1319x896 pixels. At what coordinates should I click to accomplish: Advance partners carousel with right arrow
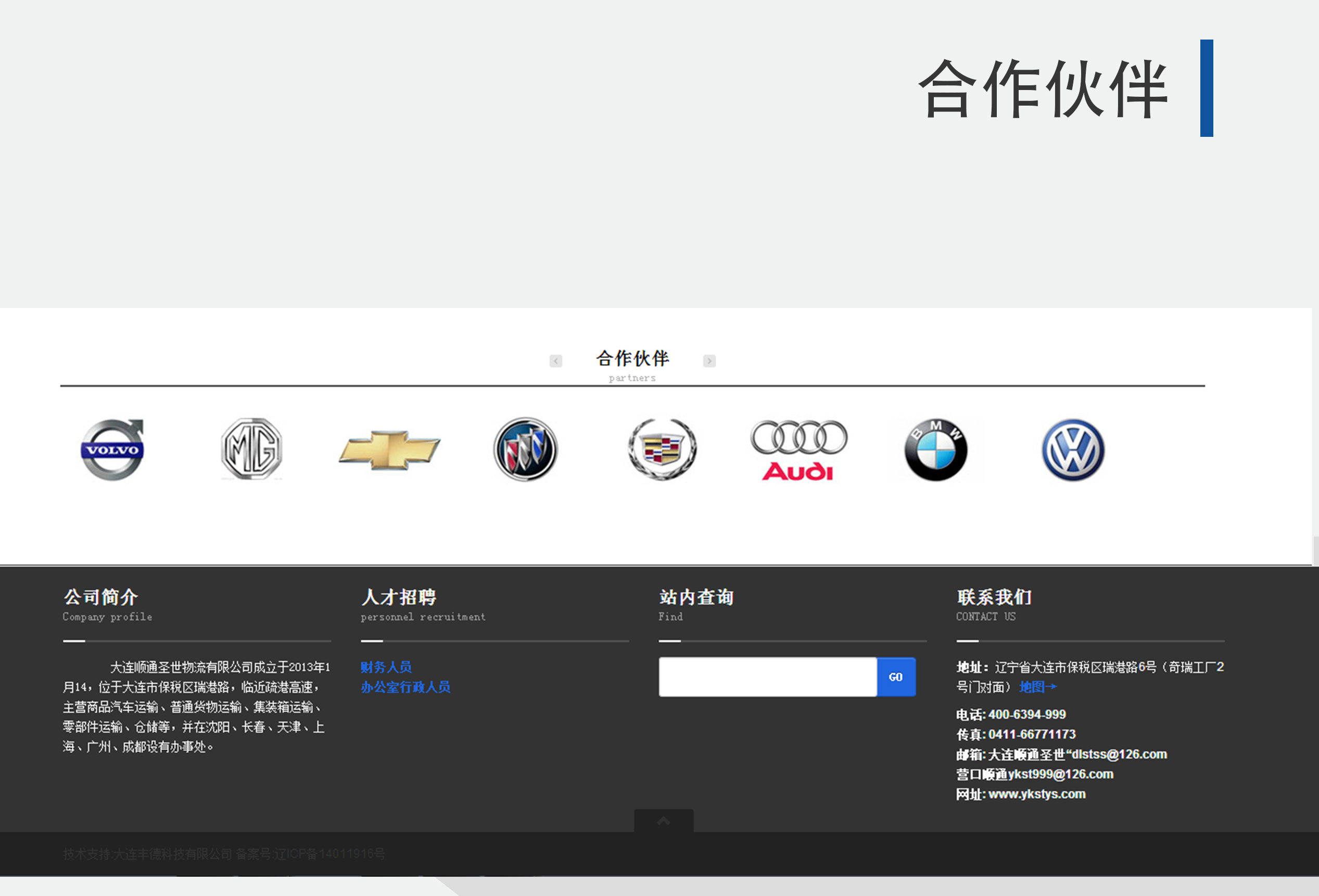coord(709,361)
